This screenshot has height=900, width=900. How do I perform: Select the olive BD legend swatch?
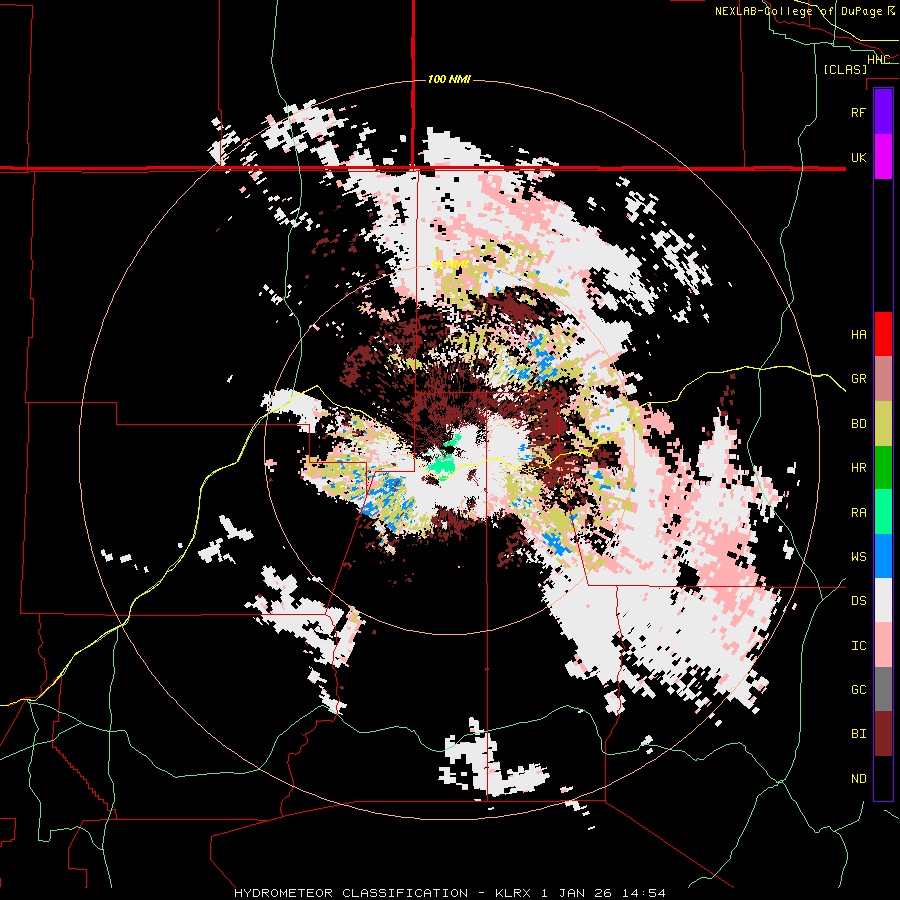coord(883,424)
